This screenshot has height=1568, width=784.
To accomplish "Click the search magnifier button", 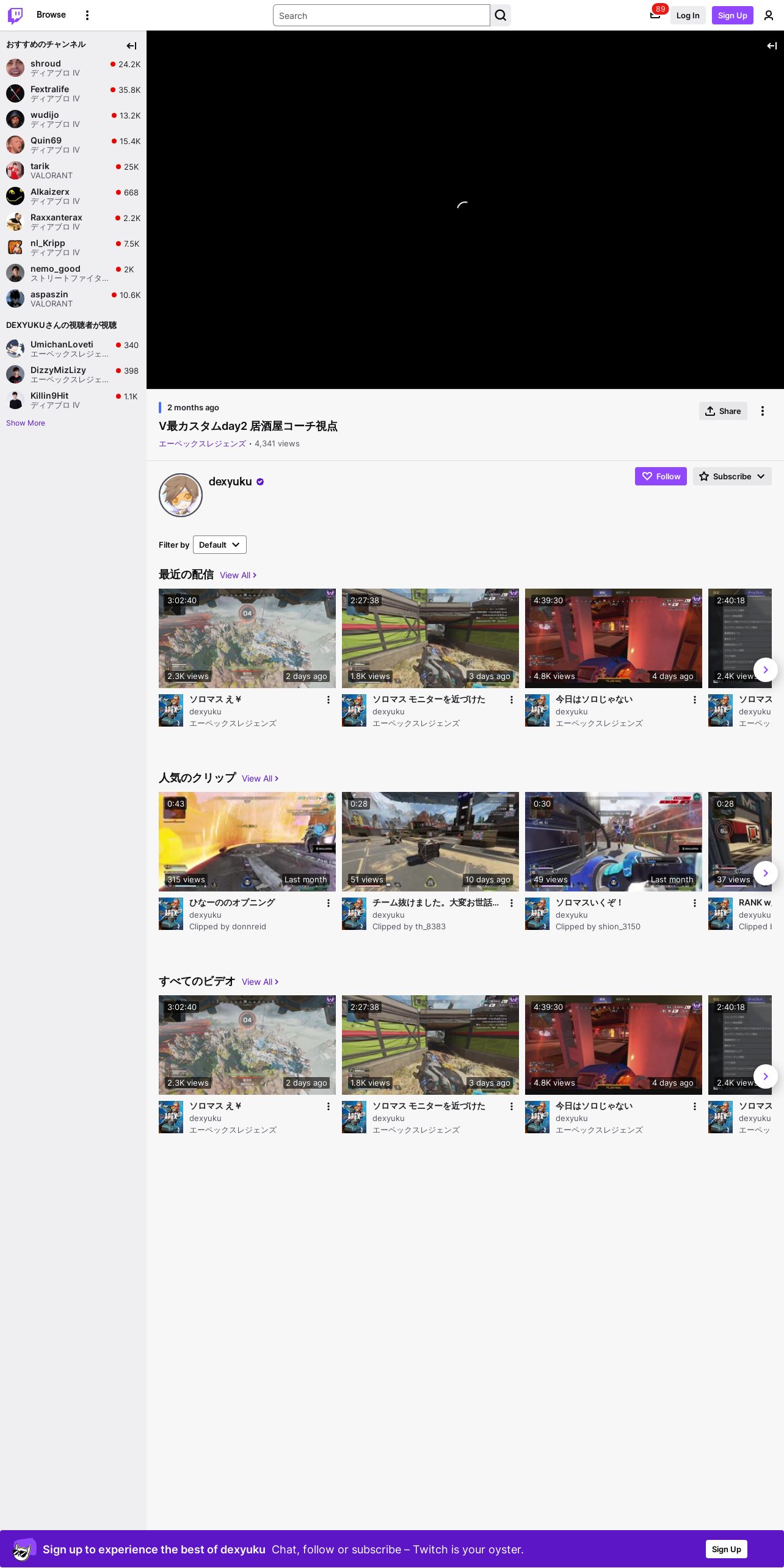I will click(x=501, y=15).
